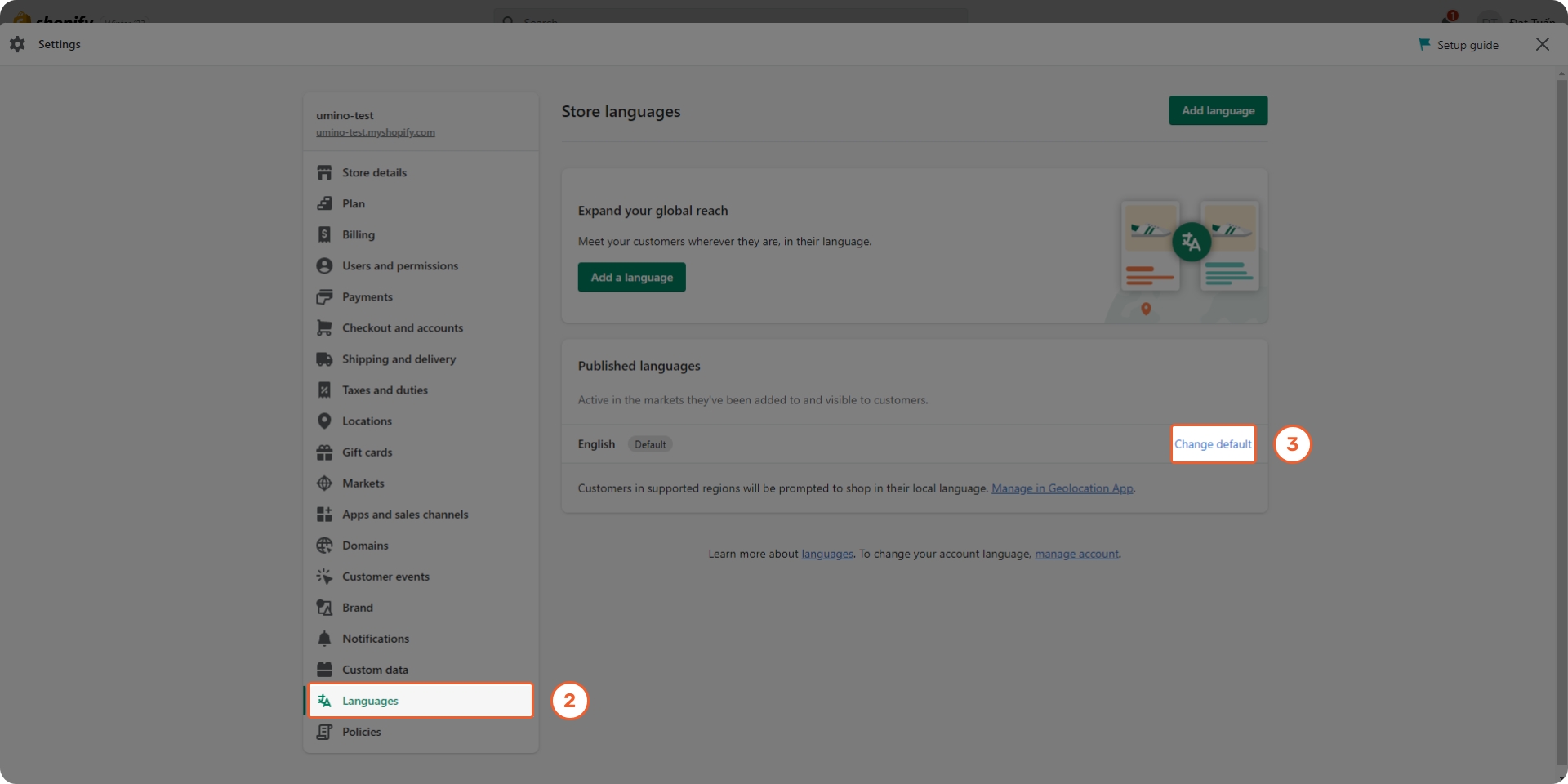The height and width of the screenshot is (784, 1568).
Task: Click the Gift cards icon
Action: click(324, 452)
